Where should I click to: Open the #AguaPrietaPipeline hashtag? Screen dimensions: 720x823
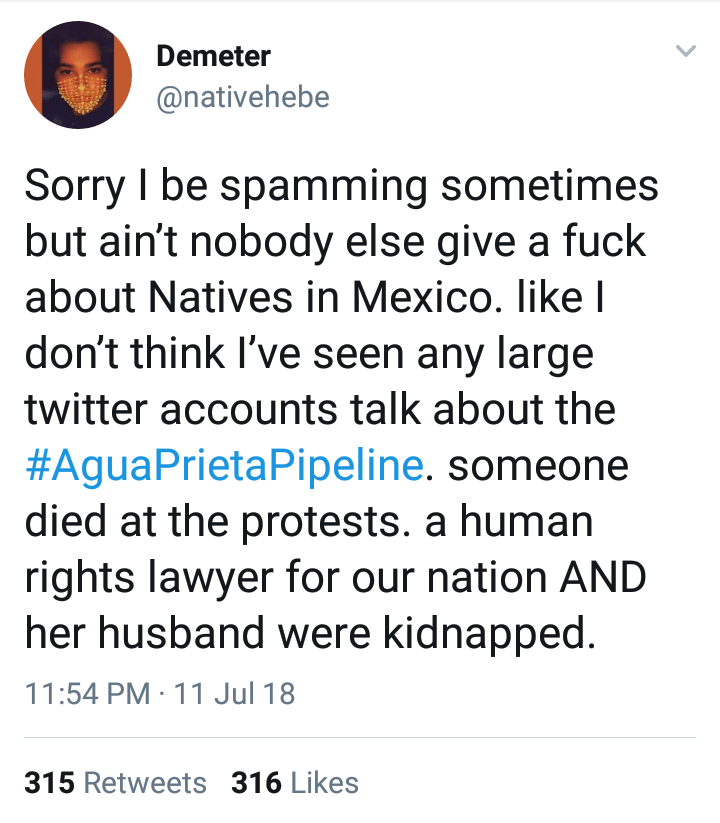222,466
